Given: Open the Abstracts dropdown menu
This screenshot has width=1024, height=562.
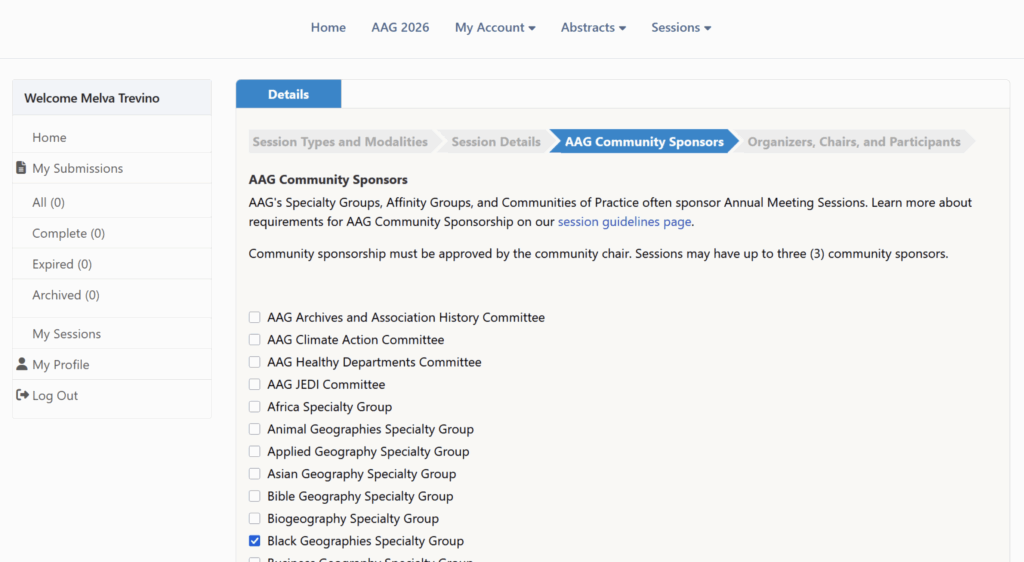Looking at the screenshot, I should [x=593, y=27].
